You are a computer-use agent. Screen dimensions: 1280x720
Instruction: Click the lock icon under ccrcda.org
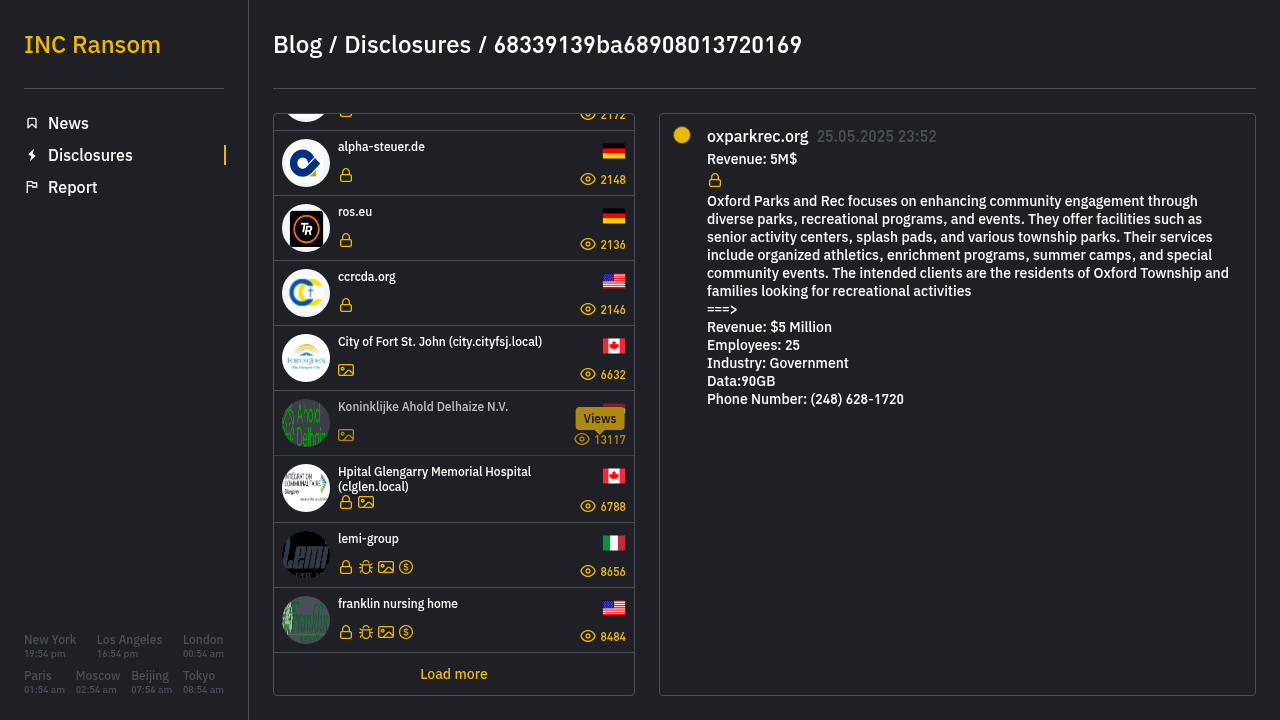click(346, 305)
